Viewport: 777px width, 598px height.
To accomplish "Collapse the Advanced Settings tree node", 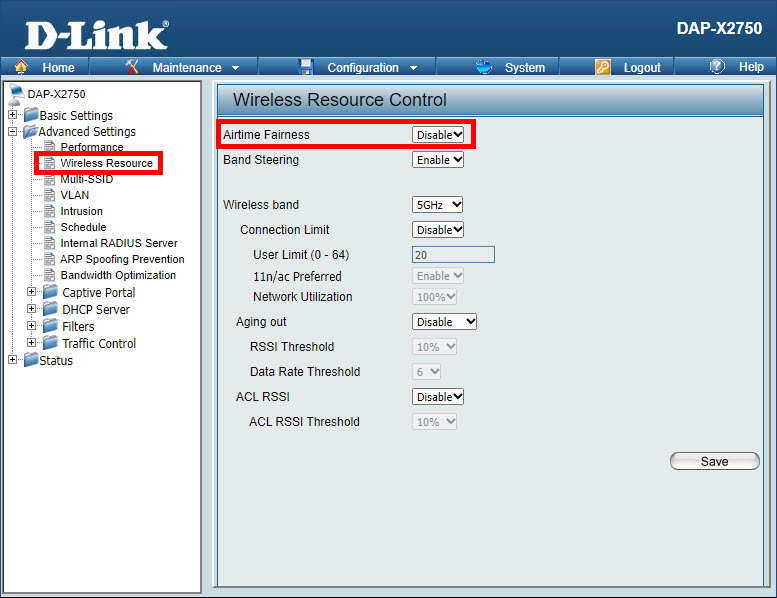I will coord(12,131).
